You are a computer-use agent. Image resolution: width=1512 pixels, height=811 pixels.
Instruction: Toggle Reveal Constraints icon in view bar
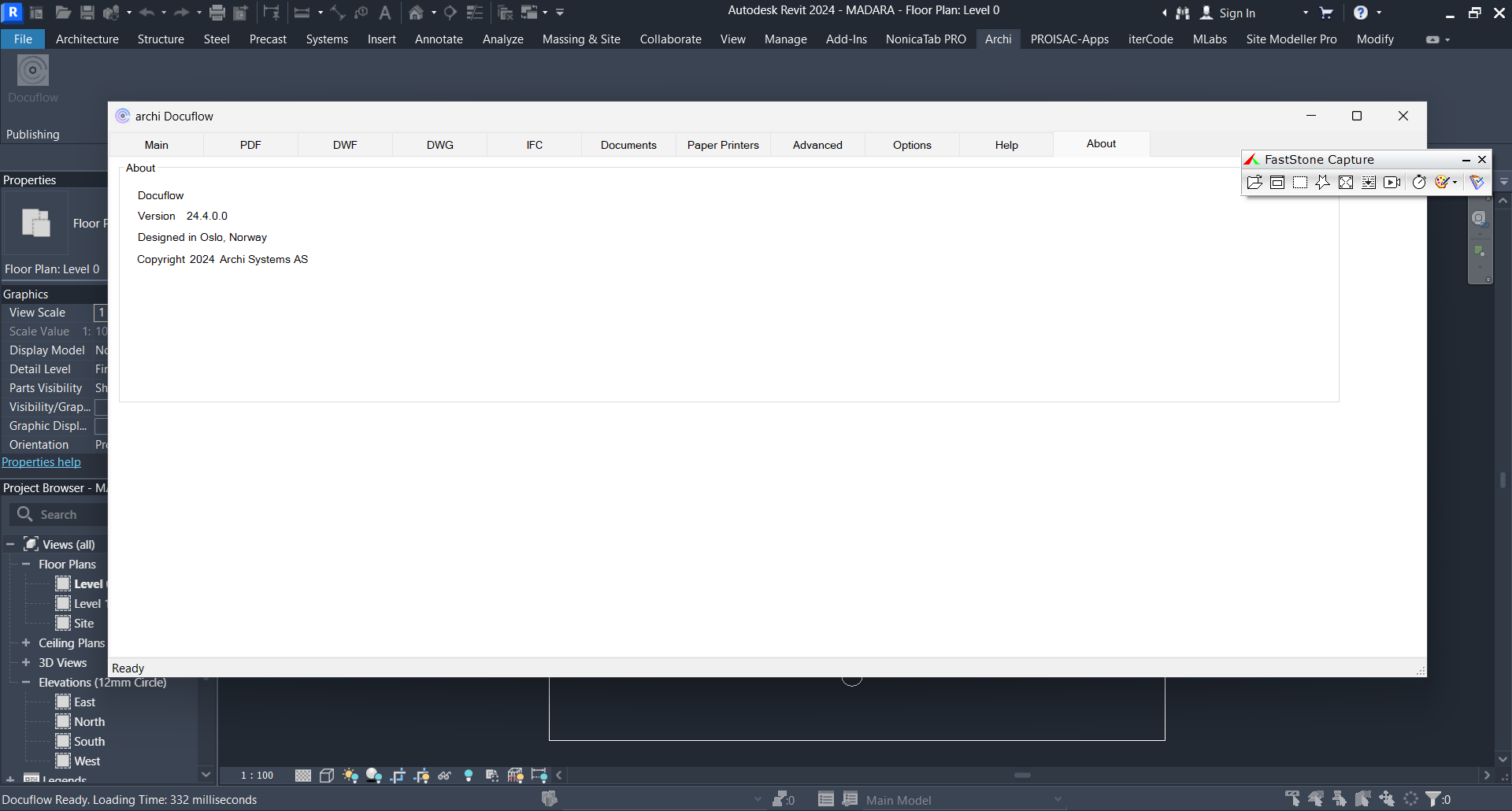point(539,776)
